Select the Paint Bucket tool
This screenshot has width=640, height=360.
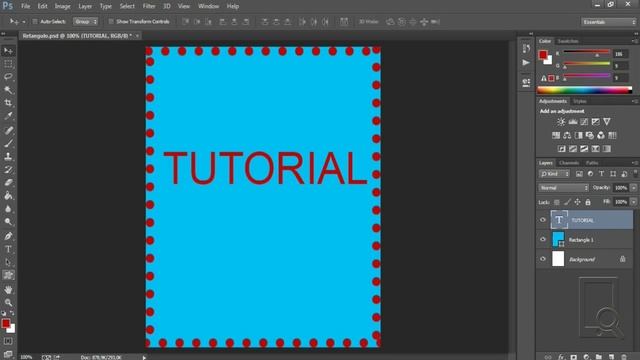click(8, 196)
